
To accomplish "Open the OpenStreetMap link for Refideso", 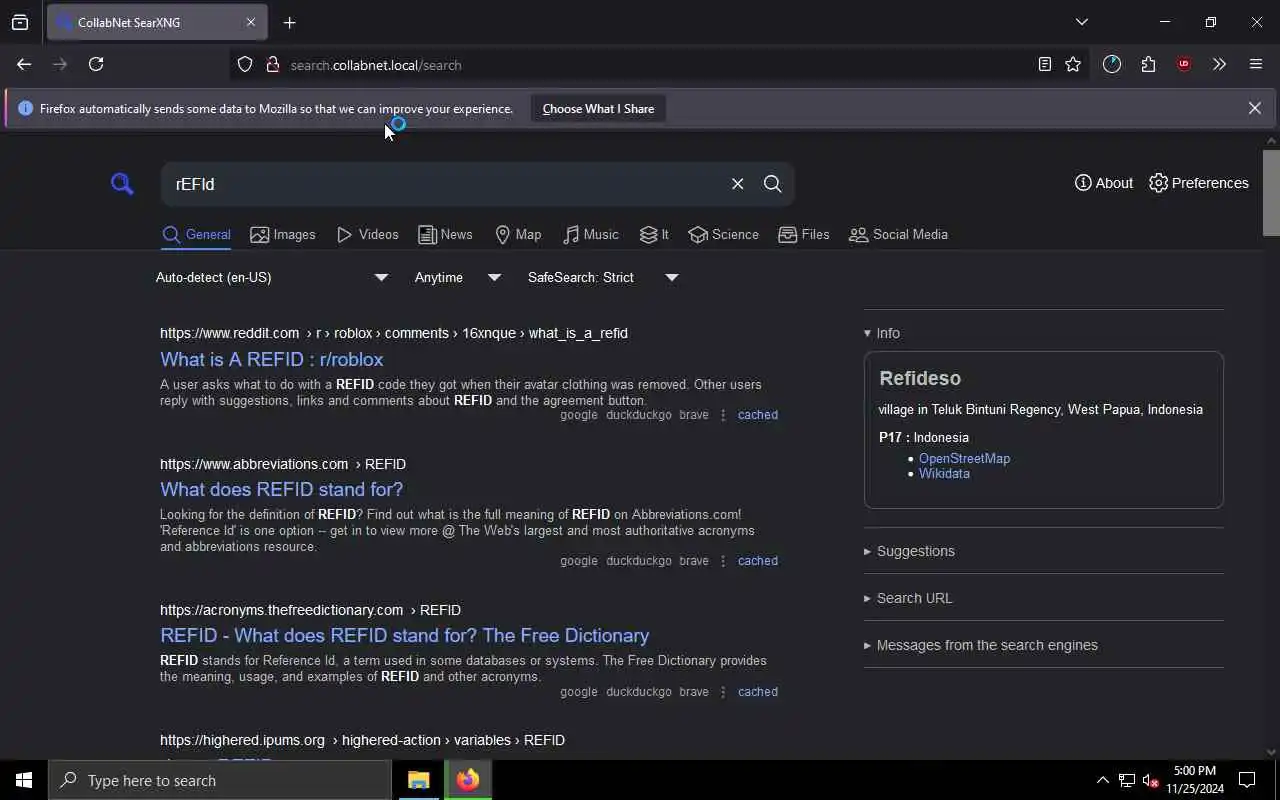I will (964, 458).
